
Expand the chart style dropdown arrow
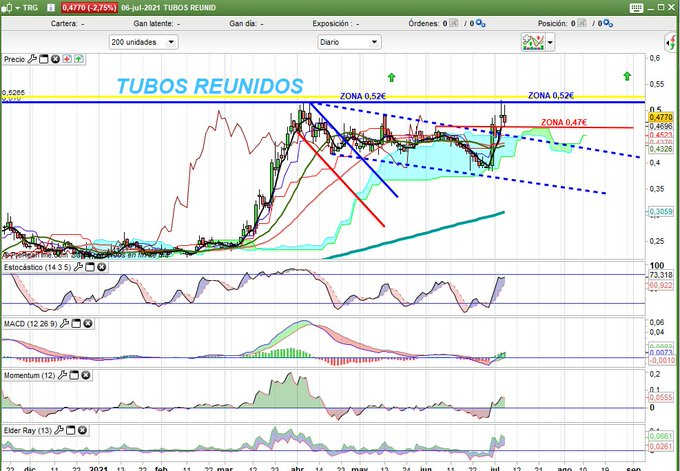point(549,42)
